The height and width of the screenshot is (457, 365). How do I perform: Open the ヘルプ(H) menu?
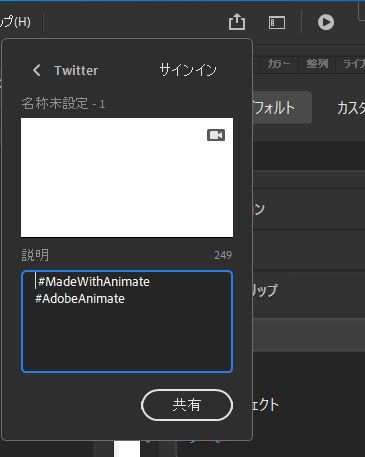click(15, 22)
